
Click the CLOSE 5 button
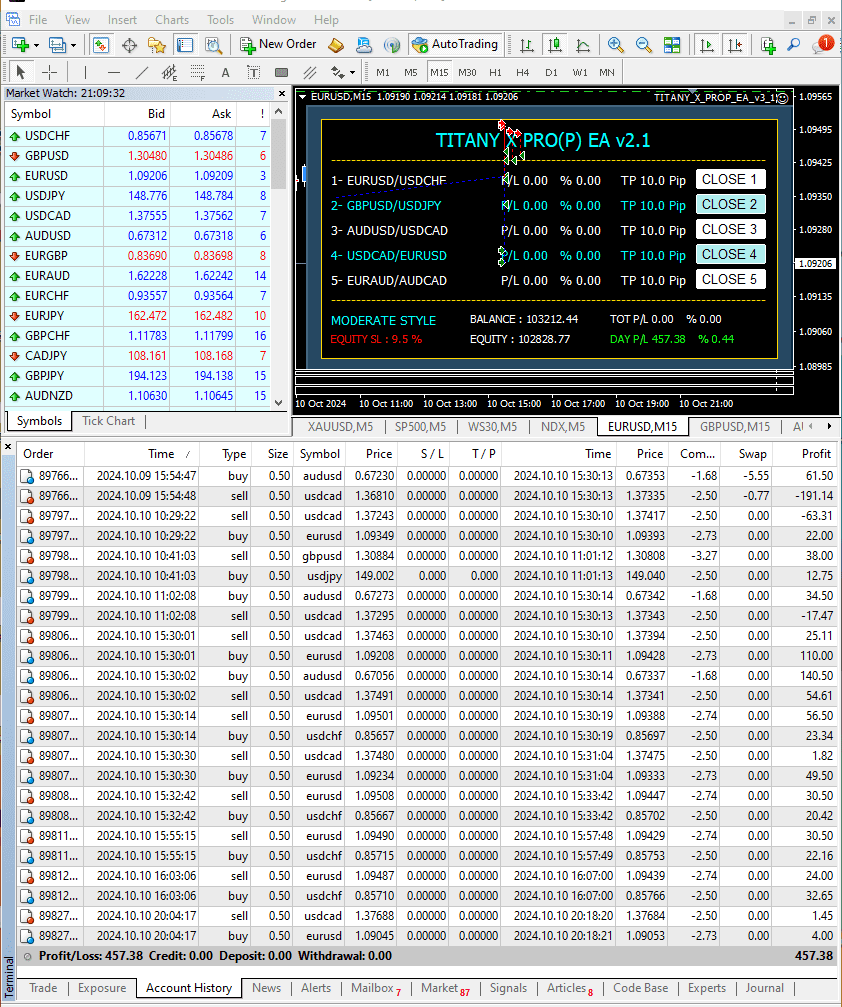[x=730, y=280]
